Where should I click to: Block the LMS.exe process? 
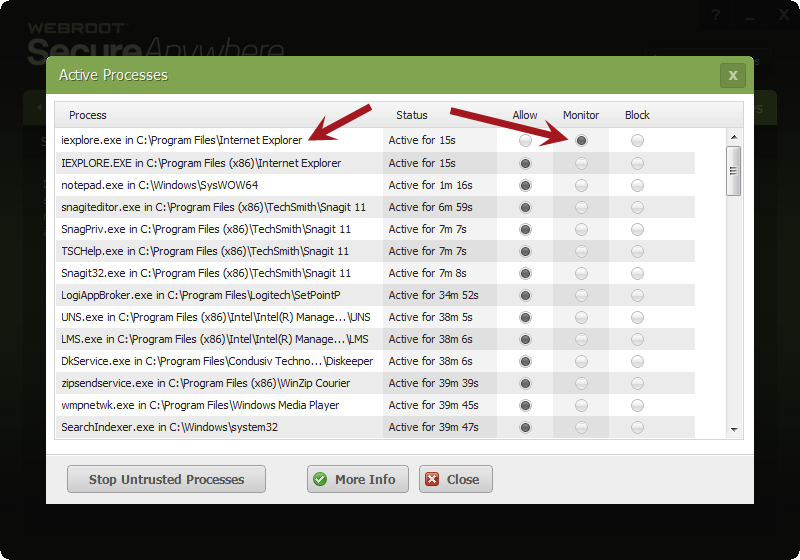click(637, 339)
